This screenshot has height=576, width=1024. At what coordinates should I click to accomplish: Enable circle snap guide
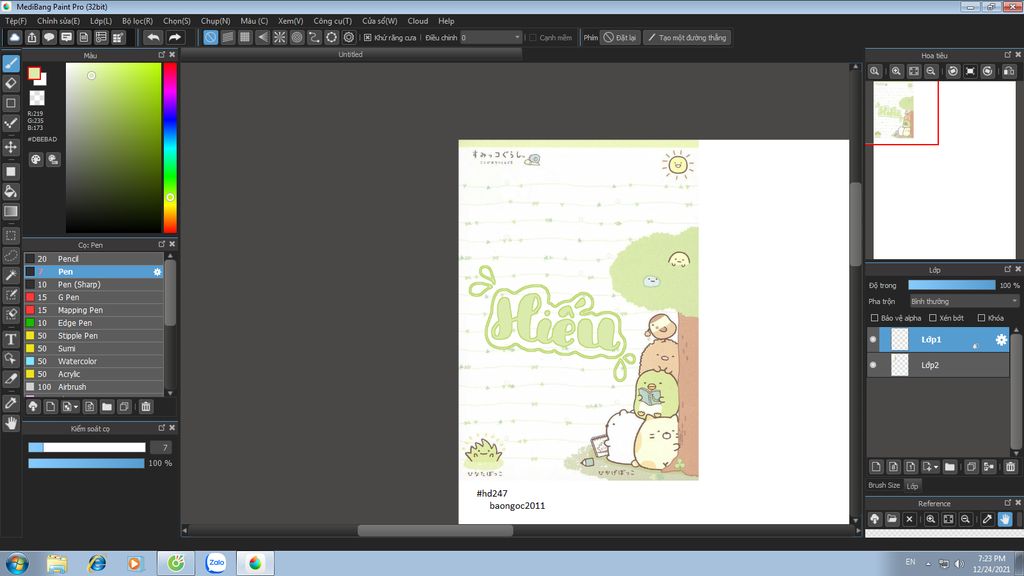coord(297,37)
